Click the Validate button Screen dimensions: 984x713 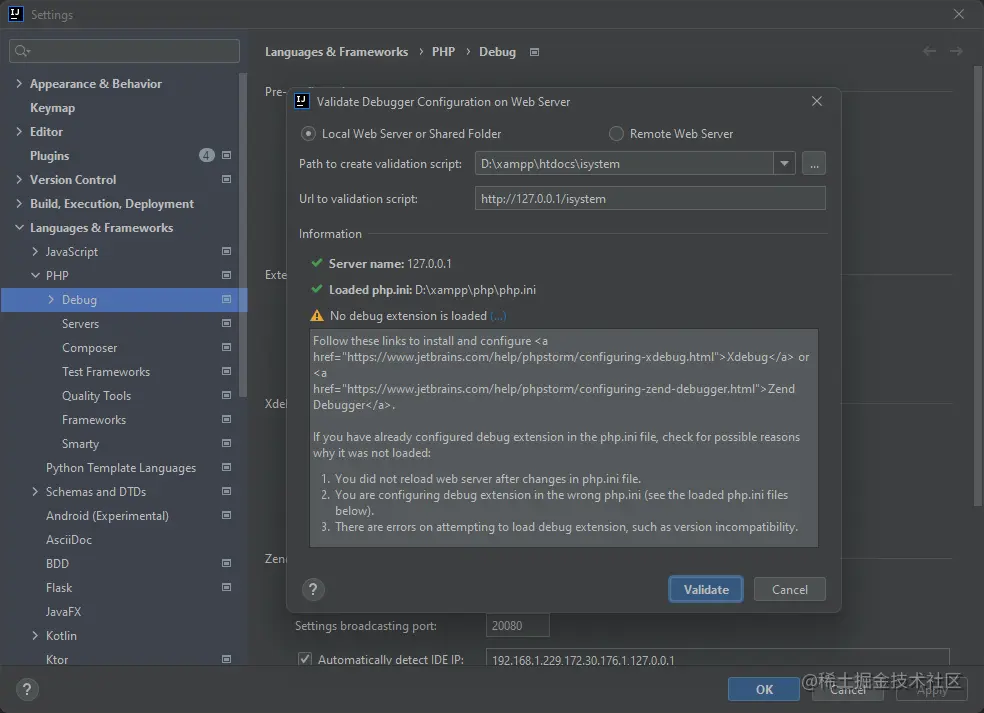click(x=706, y=589)
